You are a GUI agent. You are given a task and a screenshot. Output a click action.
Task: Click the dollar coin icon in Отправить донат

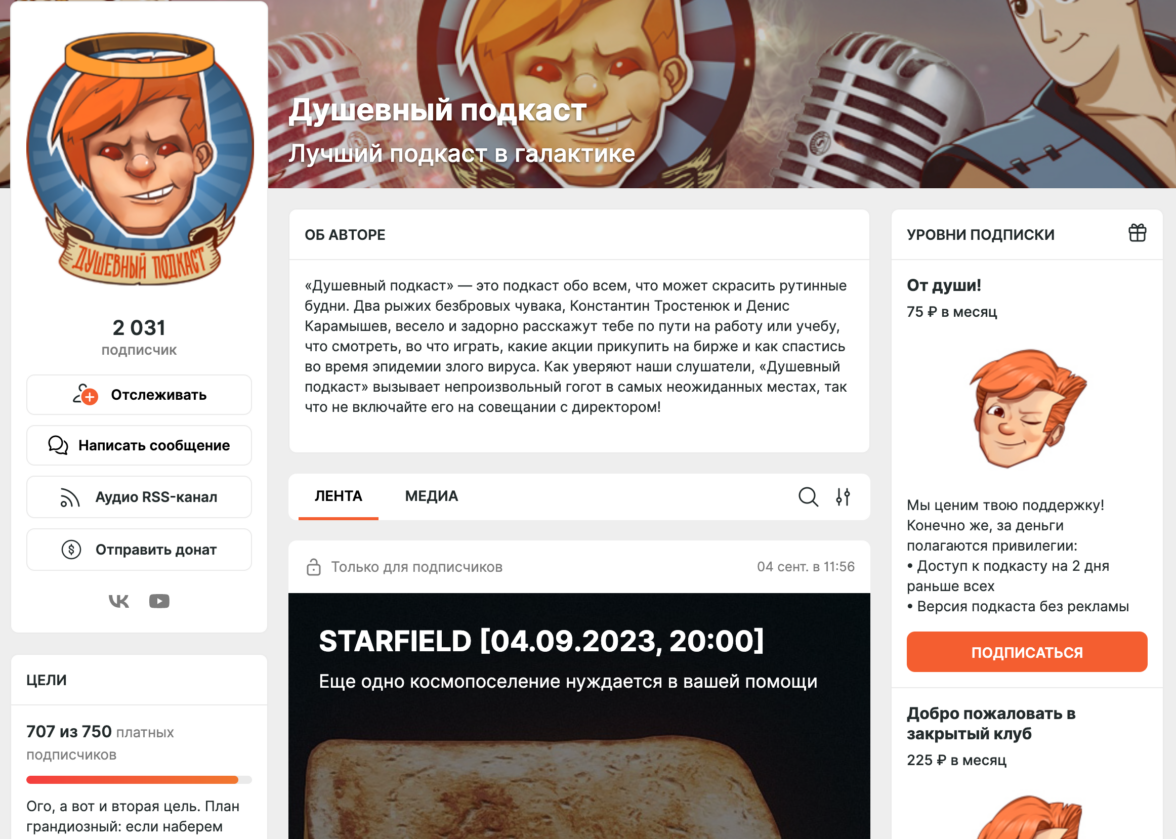(x=71, y=550)
